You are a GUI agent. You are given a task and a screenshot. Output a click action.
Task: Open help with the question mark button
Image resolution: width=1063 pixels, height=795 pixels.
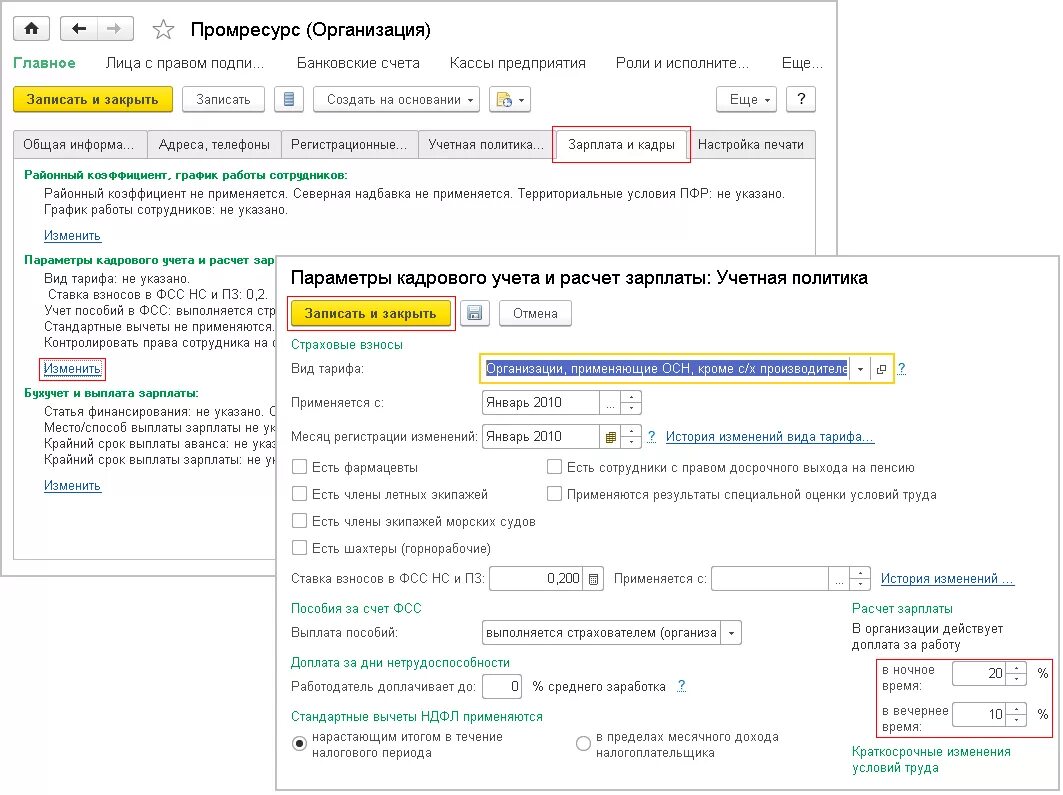801,100
